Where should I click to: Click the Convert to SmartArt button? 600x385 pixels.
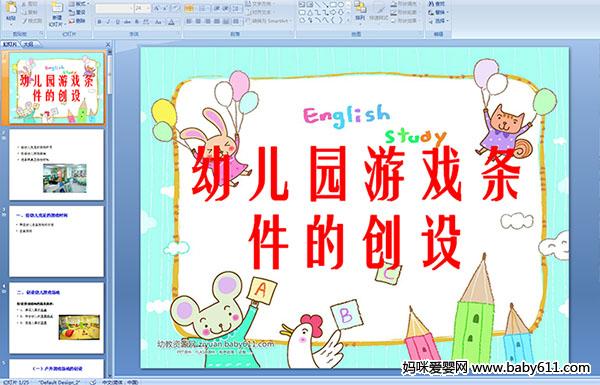[269, 21]
